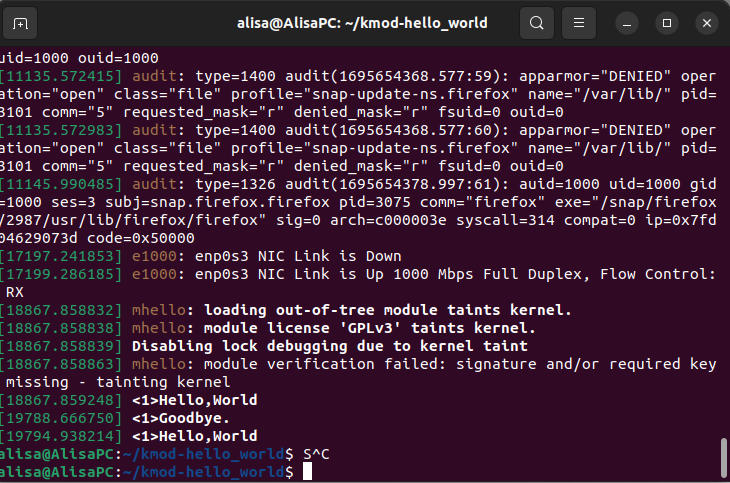Open the hamburger main menu
The image size is (730, 483).
coord(579,23)
